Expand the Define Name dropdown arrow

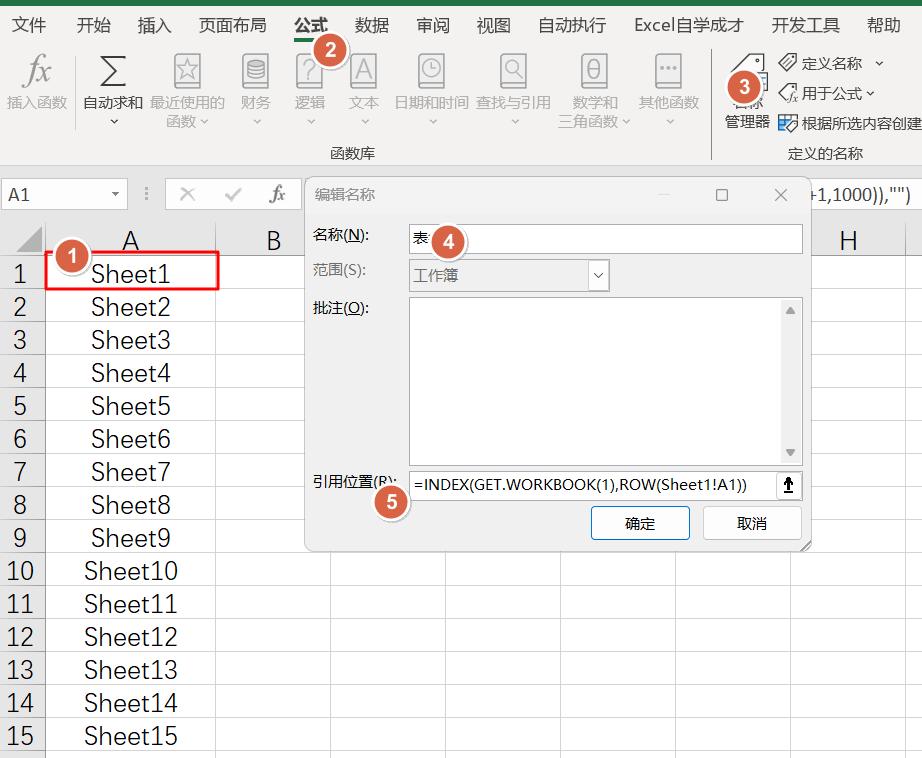(x=880, y=63)
